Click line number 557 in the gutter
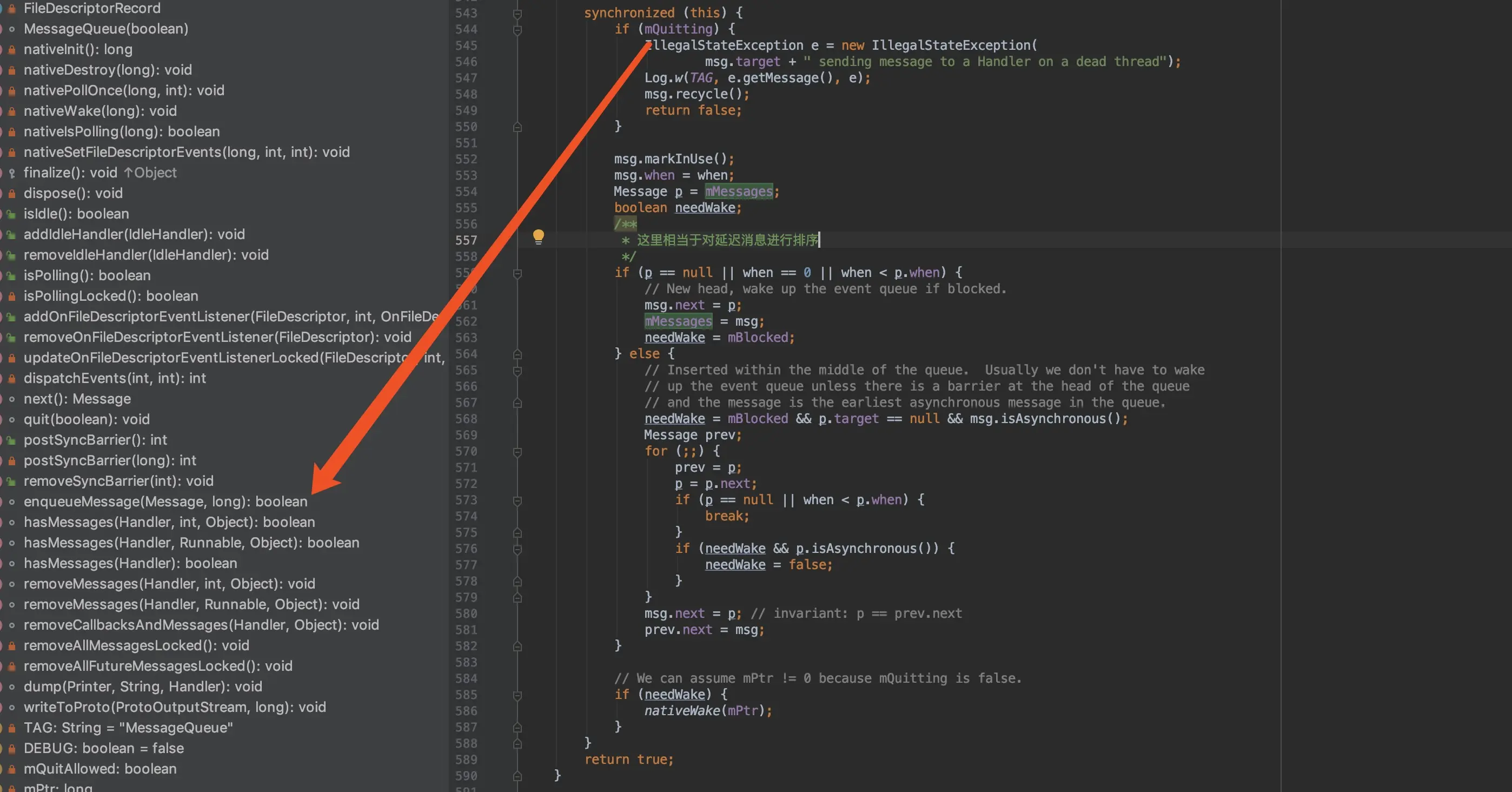Screen dimensions: 1512x792 [466, 240]
